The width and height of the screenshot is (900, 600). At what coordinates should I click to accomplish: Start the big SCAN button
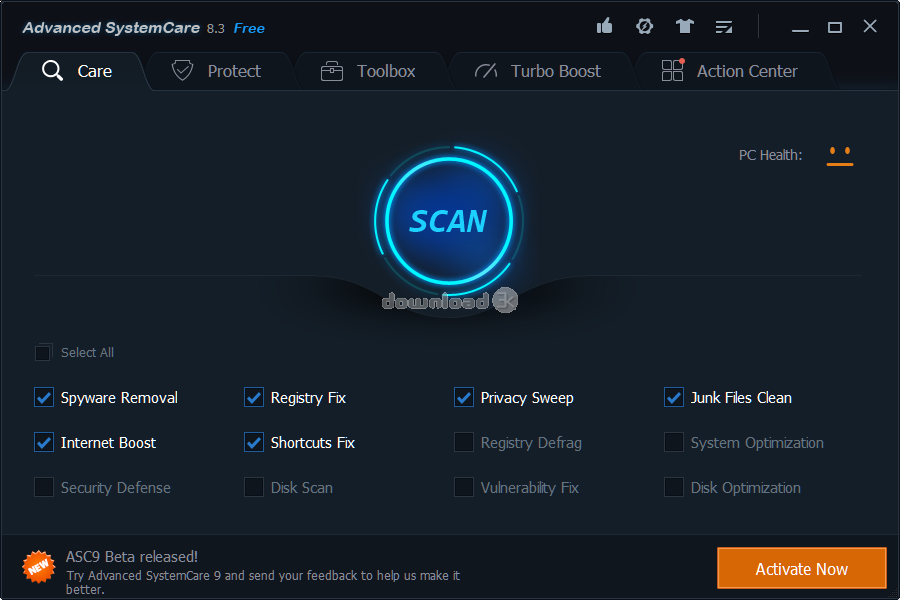pyautogui.click(x=449, y=220)
